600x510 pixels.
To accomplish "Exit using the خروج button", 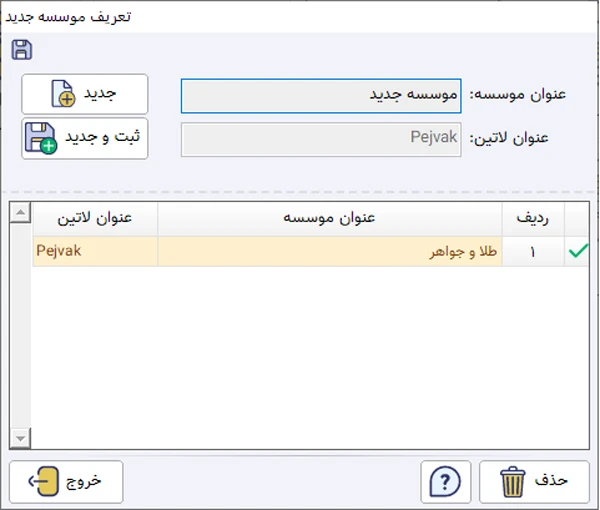I will click(x=66, y=481).
